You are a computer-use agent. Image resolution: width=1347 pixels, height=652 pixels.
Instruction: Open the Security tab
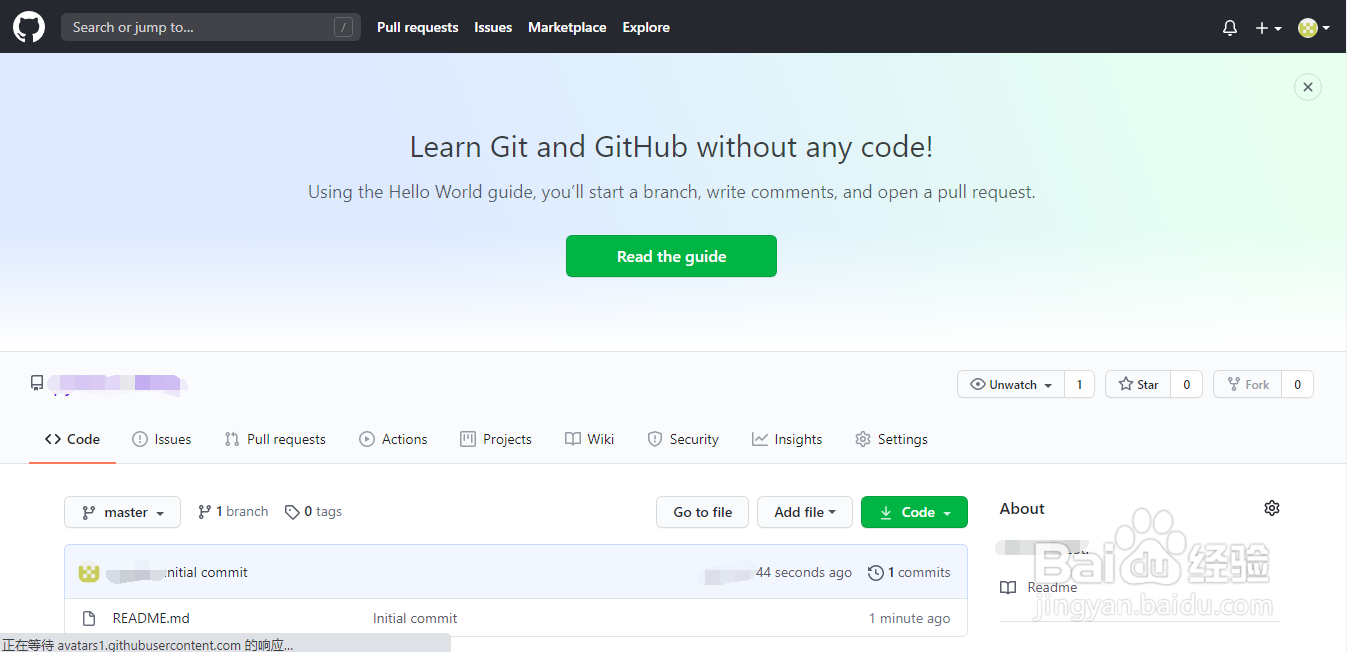pyautogui.click(x=683, y=439)
